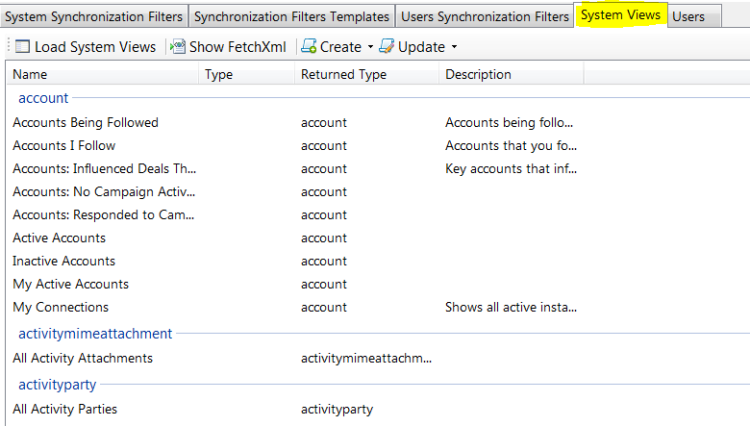The height and width of the screenshot is (426, 750).
Task: Collapse the activitymimeattachment group header
Action: pos(95,334)
